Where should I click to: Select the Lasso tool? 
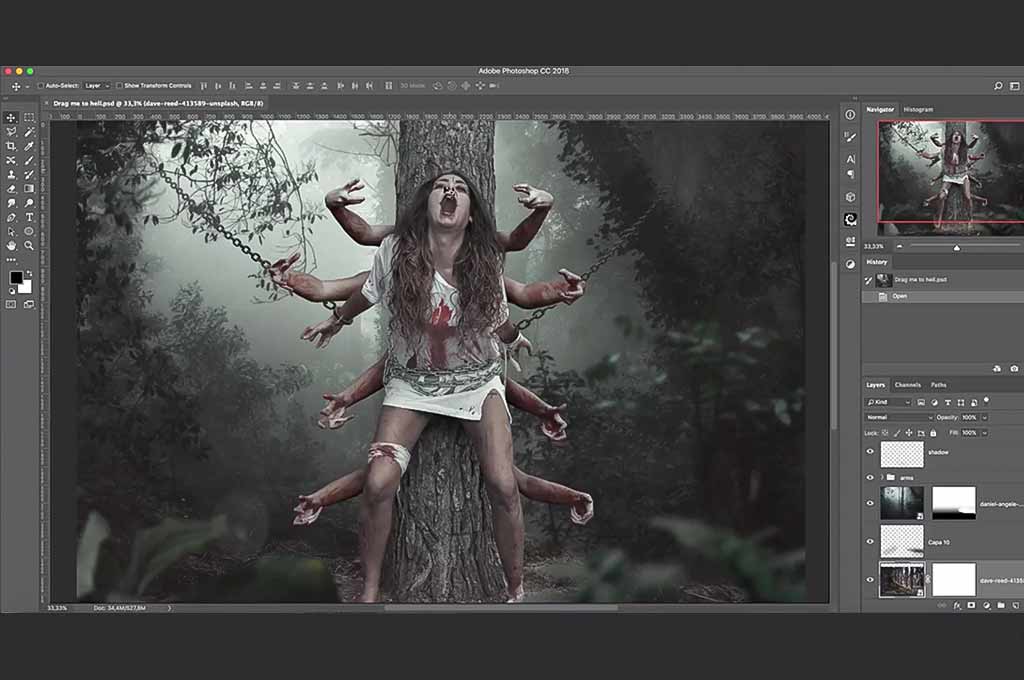click(11, 132)
